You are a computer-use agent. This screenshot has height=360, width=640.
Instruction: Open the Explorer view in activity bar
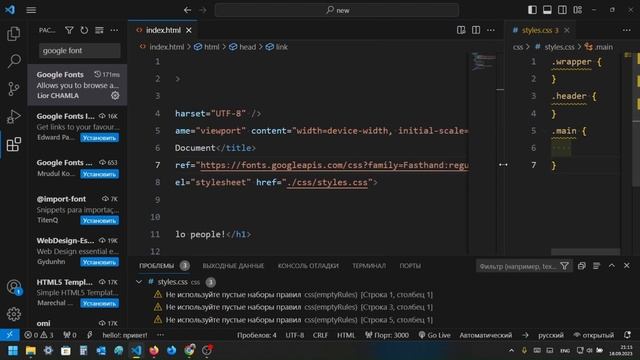(14, 33)
